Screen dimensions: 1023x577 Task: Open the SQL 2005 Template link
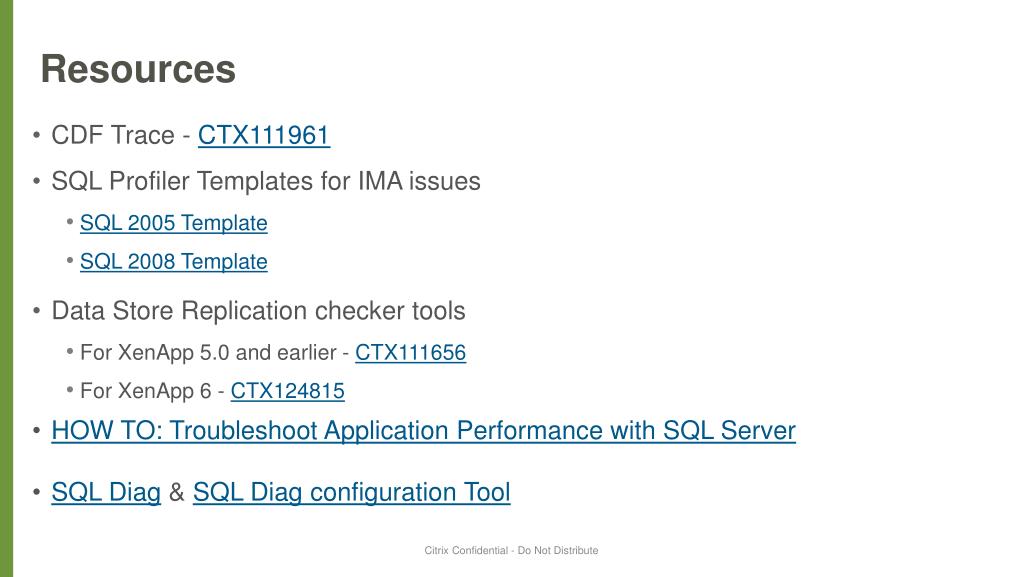[174, 223]
